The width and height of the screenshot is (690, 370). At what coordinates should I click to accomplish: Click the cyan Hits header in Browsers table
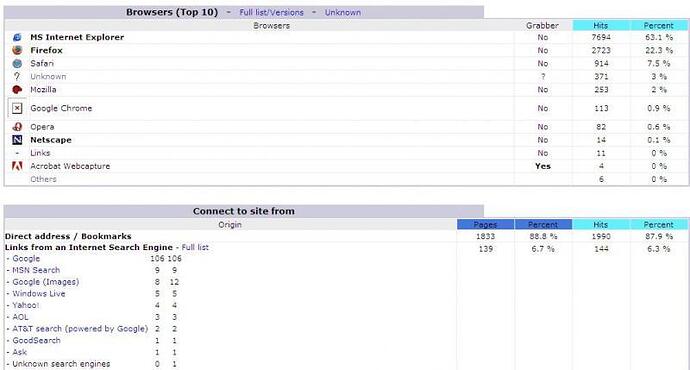(x=601, y=26)
